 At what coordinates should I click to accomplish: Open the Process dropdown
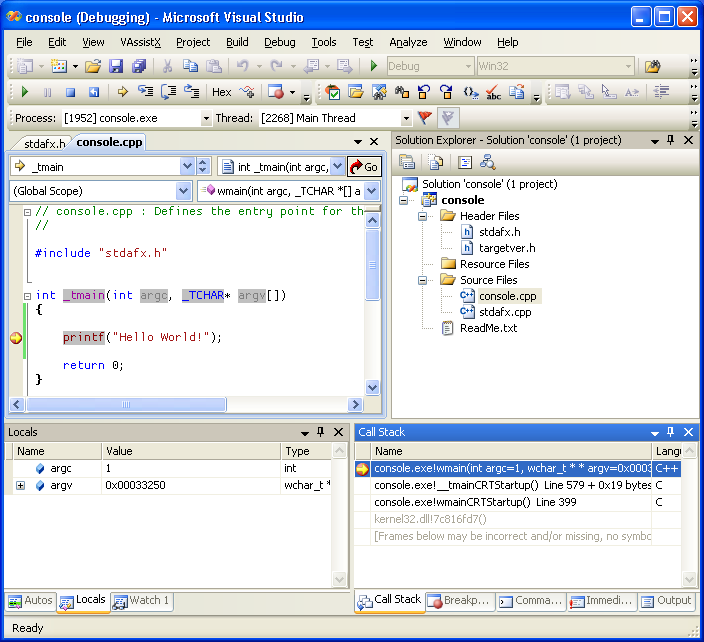[206, 118]
